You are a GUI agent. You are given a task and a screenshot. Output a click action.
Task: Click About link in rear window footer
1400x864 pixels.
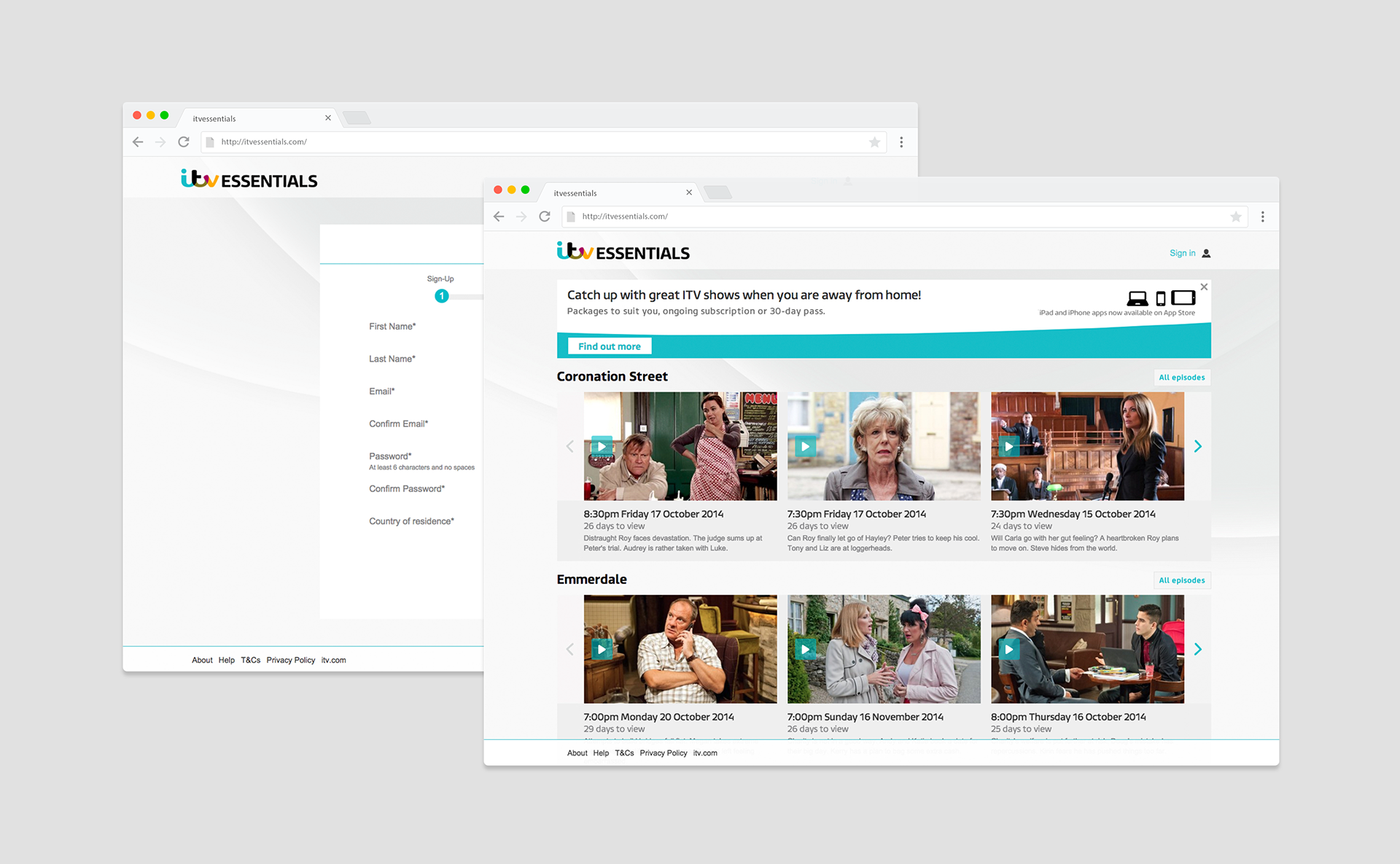[202, 660]
